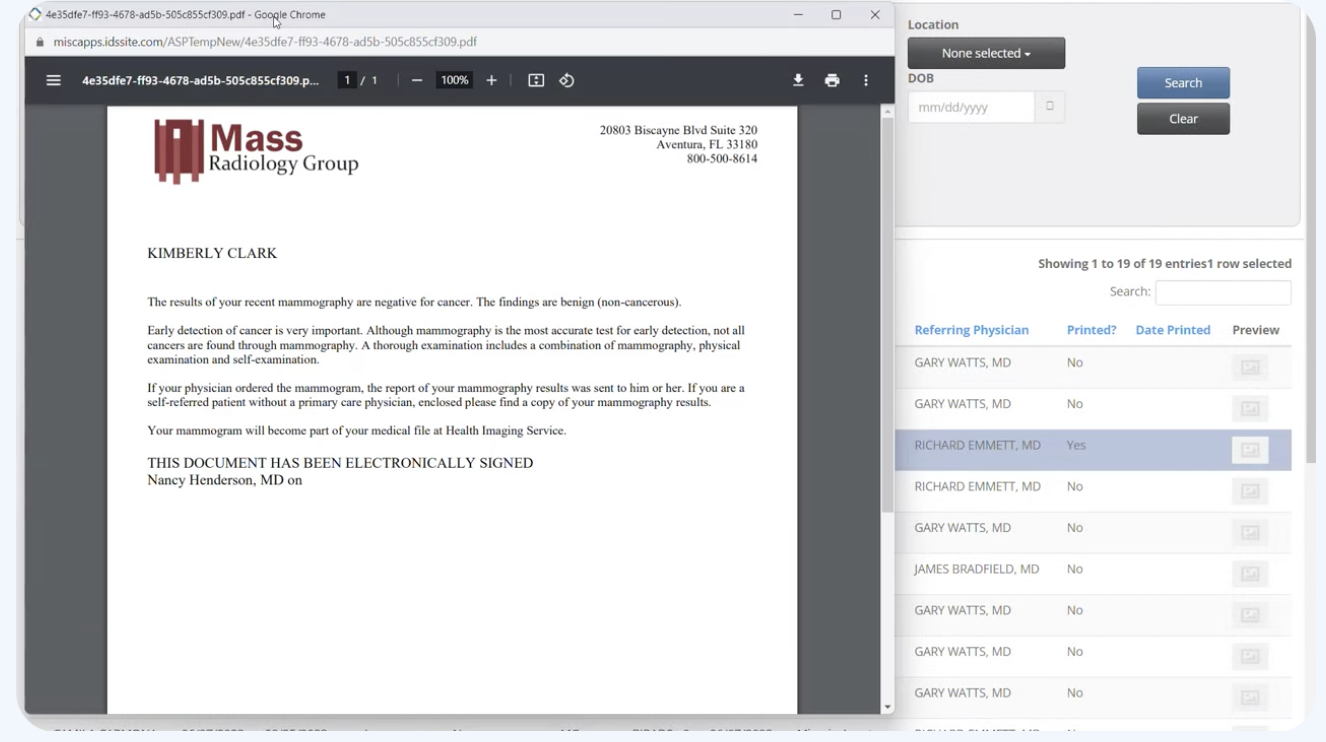
Task: Click the PDF URL address bar
Action: click(265, 42)
